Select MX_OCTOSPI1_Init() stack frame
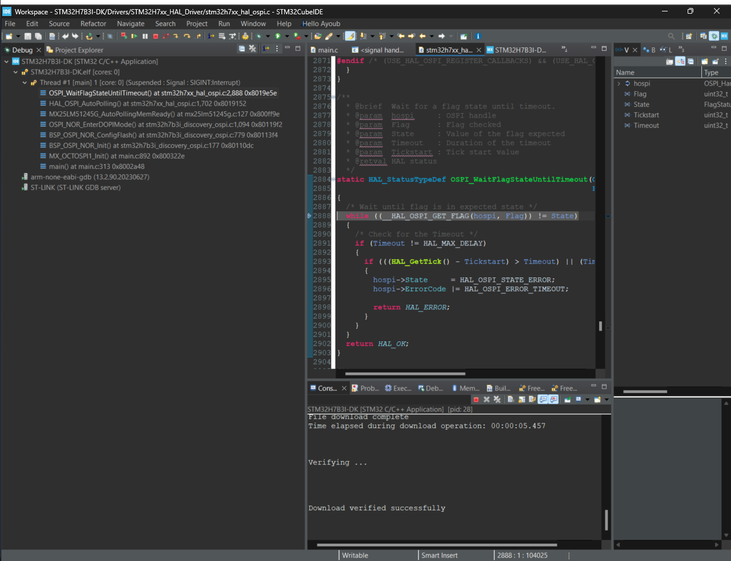Screen dimensions: 731x561 (117, 156)
